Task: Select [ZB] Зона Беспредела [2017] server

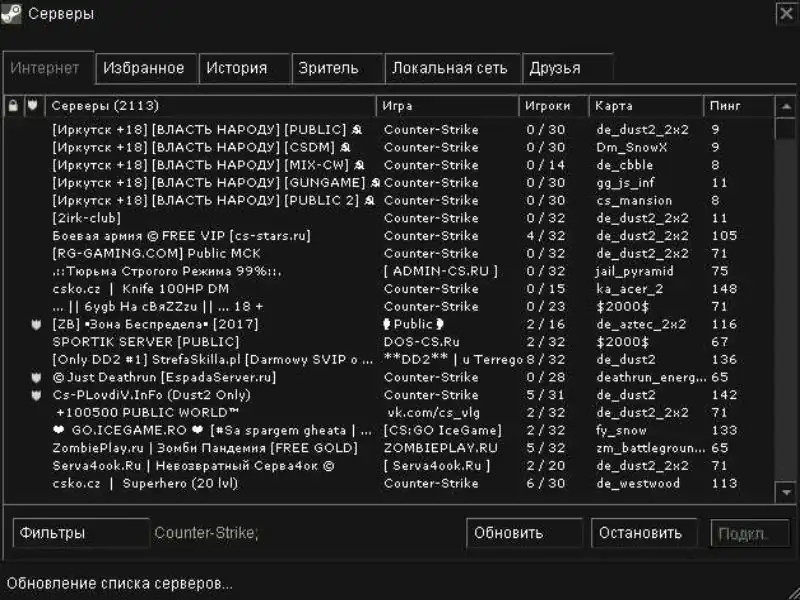Action: point(389,324)
